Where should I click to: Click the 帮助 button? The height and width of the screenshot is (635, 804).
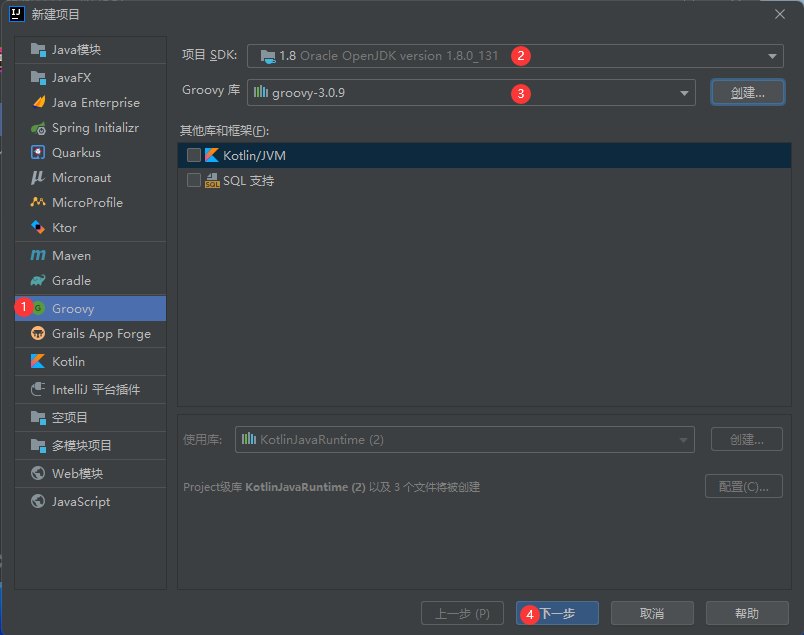(747, 613)
